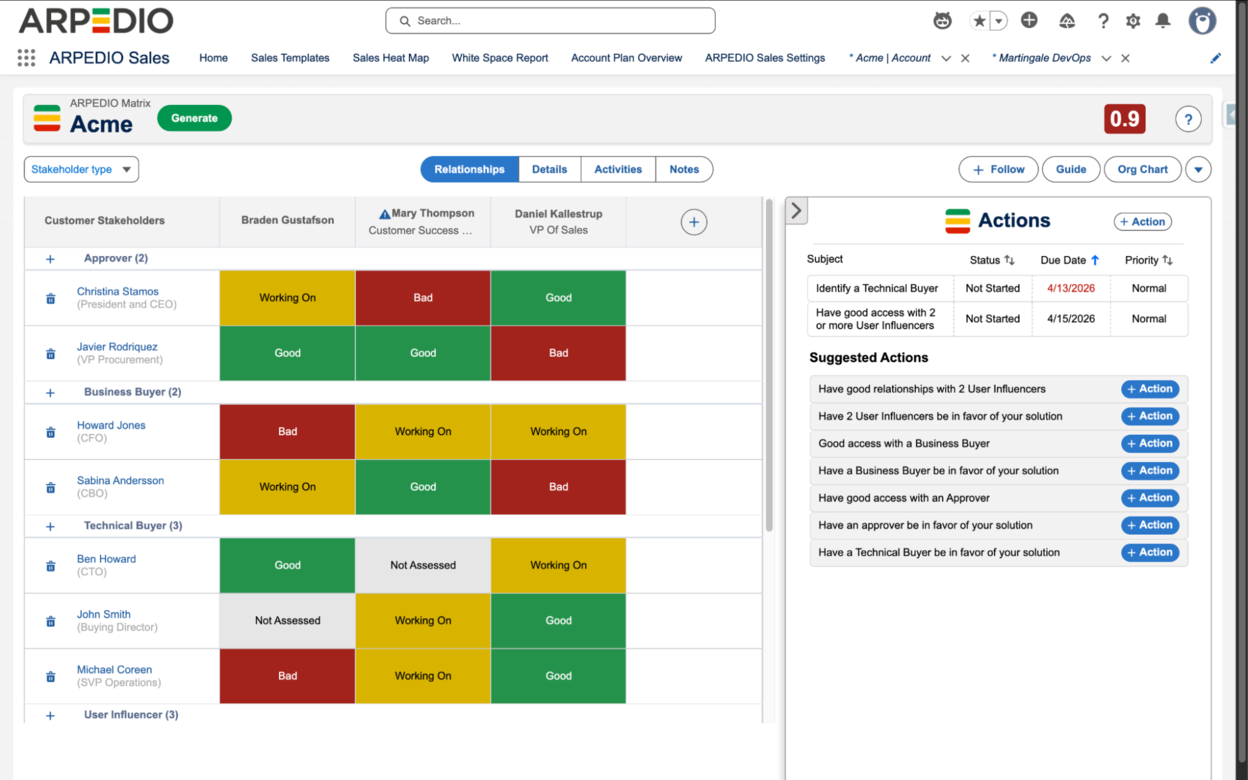The width and height of the screenshot is (1248, 780).
Task: Sort actions by Status column
Action: [x=1009, y=260]
